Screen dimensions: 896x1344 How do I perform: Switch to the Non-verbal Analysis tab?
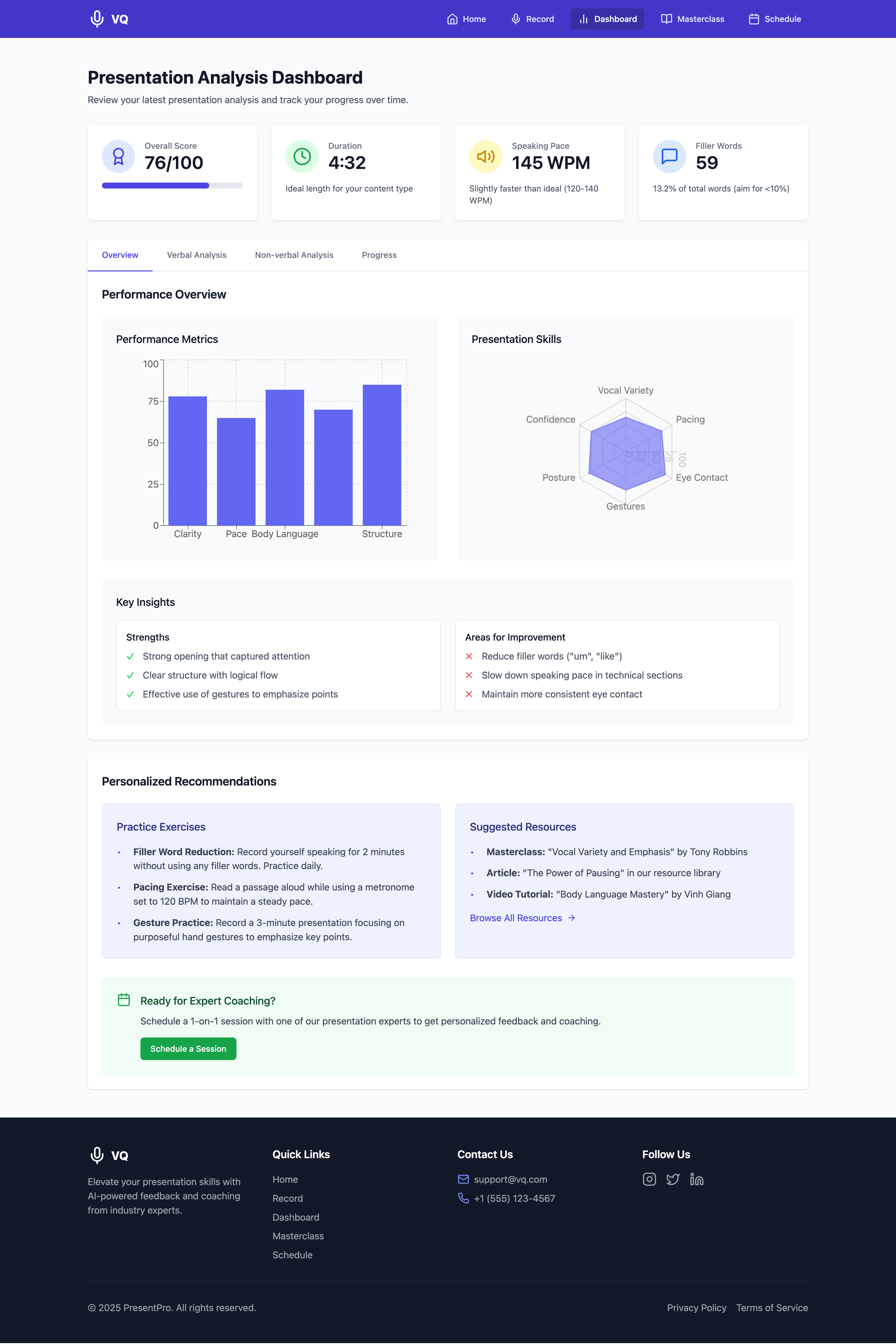pos(294,255)
